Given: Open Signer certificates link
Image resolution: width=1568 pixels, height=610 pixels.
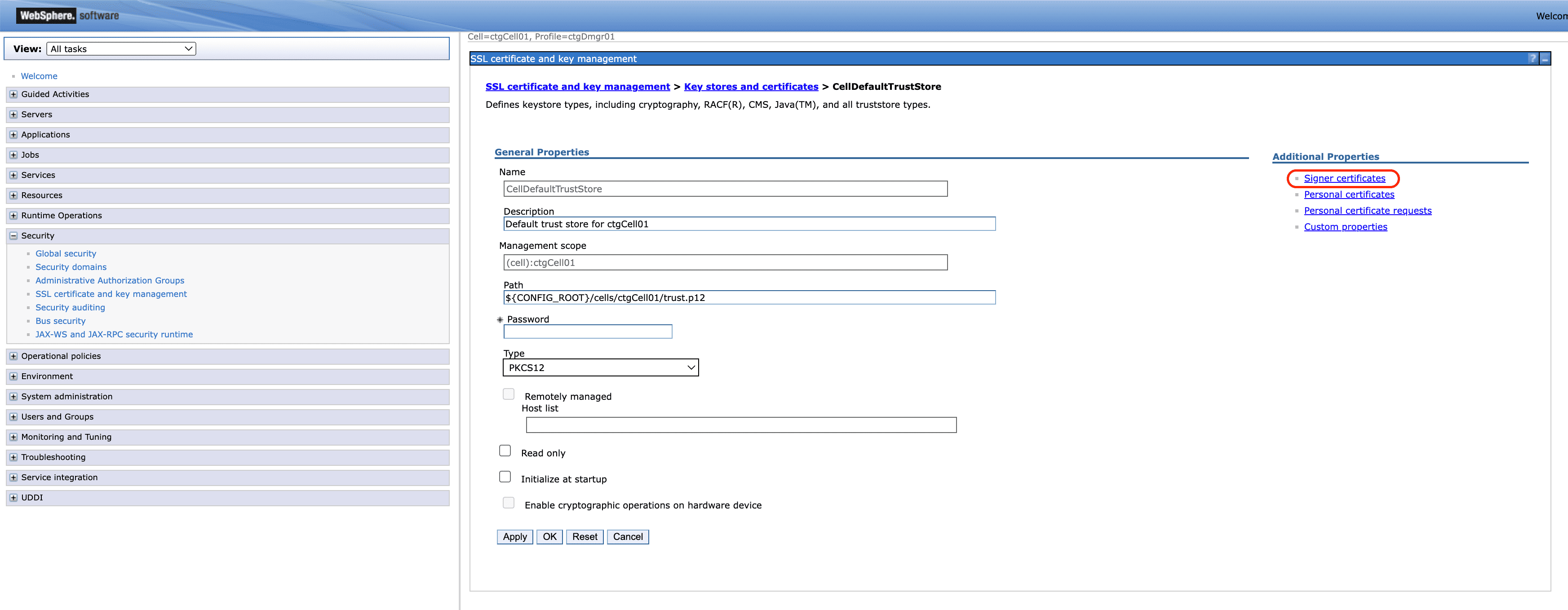Looking at the screenshot, I should (x=1345, y=178).
